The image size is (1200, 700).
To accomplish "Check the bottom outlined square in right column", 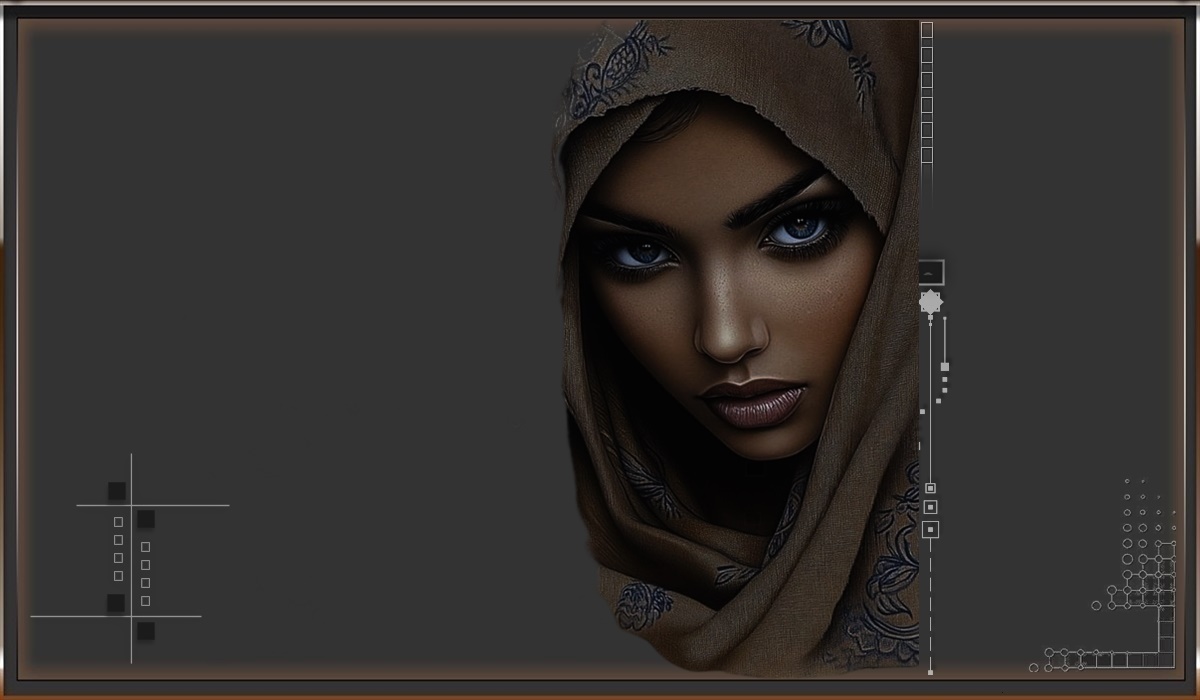I will [146, 601].
